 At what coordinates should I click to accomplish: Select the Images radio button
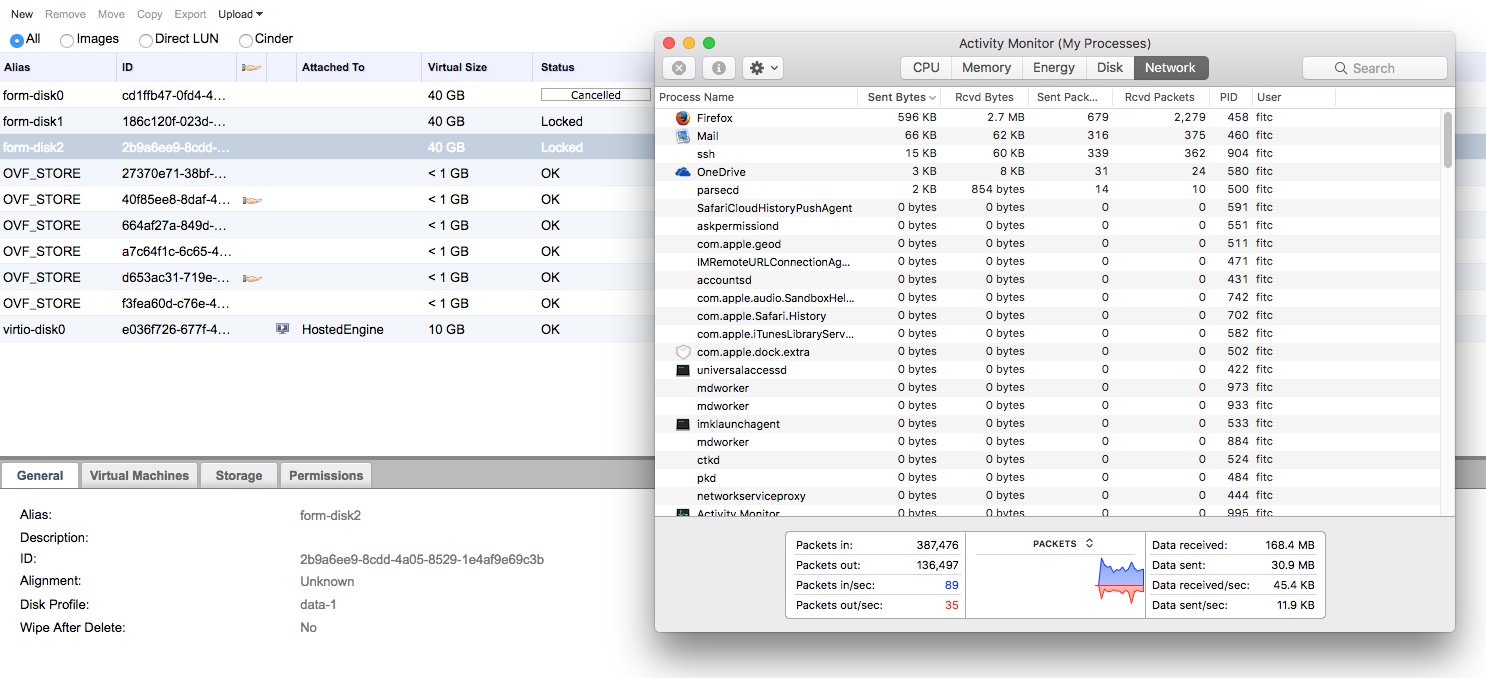coord(67,40)
